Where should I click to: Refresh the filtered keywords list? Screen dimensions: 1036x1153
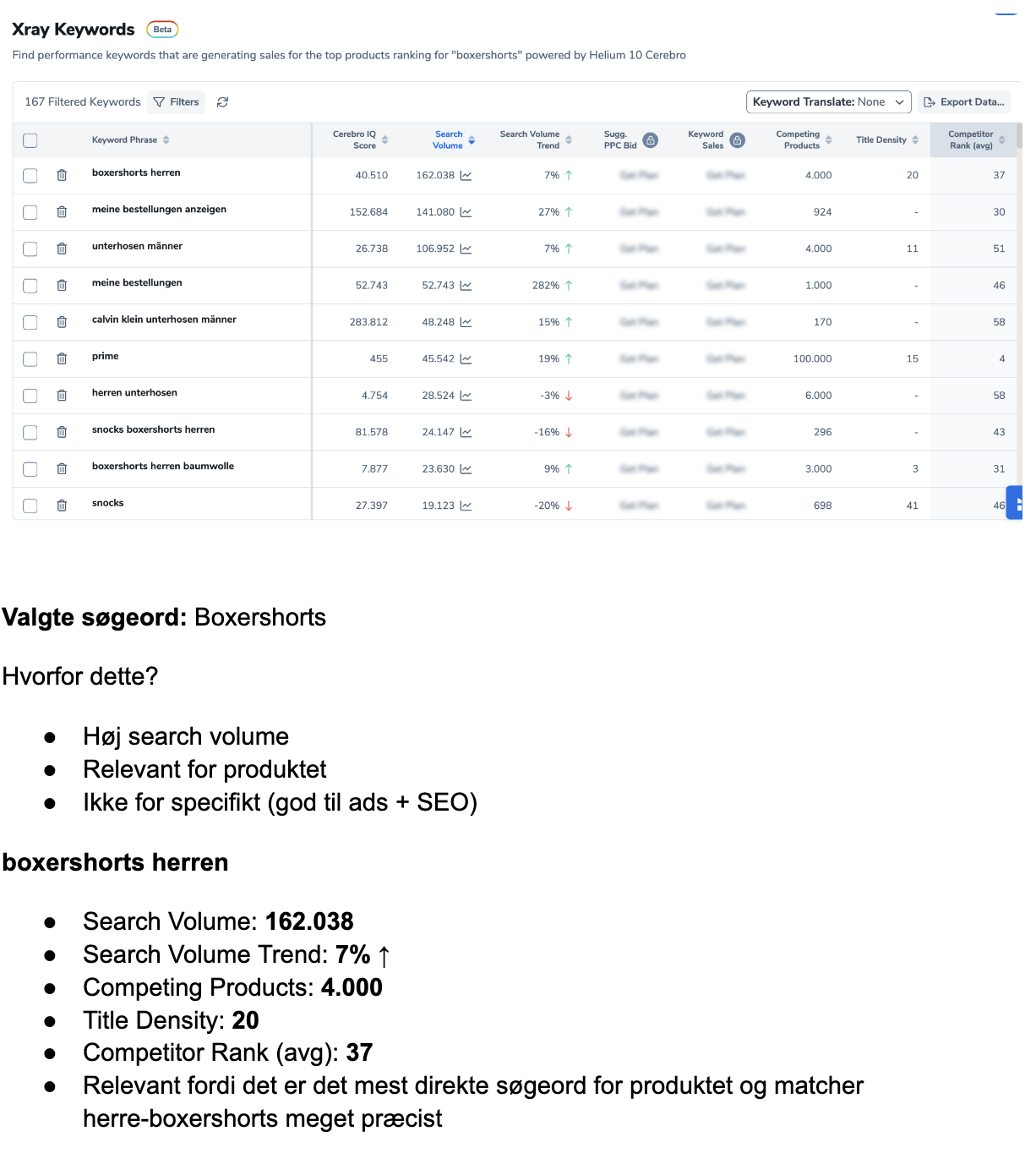tap(222, 102)
